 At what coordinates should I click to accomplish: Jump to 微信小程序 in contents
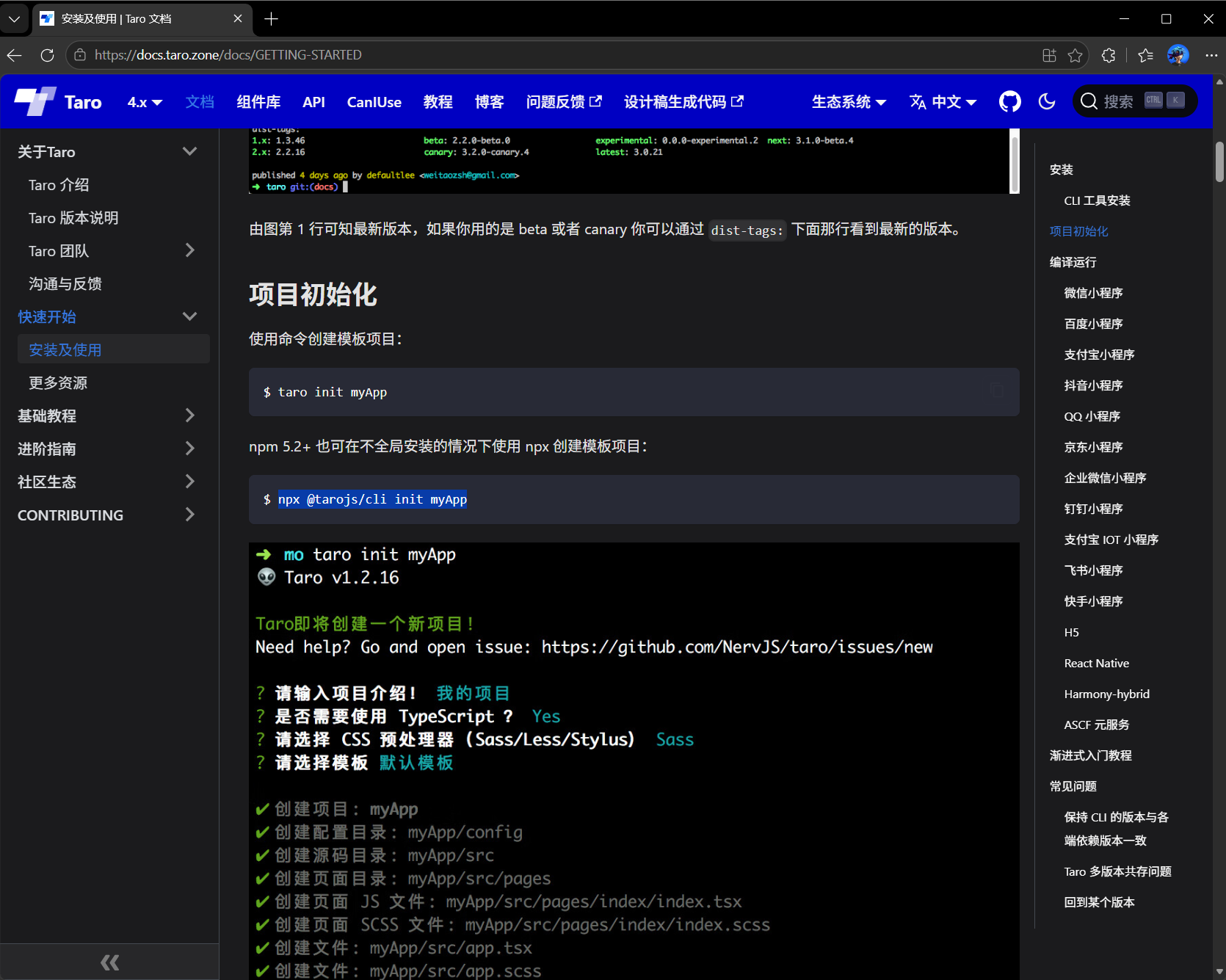(1093, 293)
